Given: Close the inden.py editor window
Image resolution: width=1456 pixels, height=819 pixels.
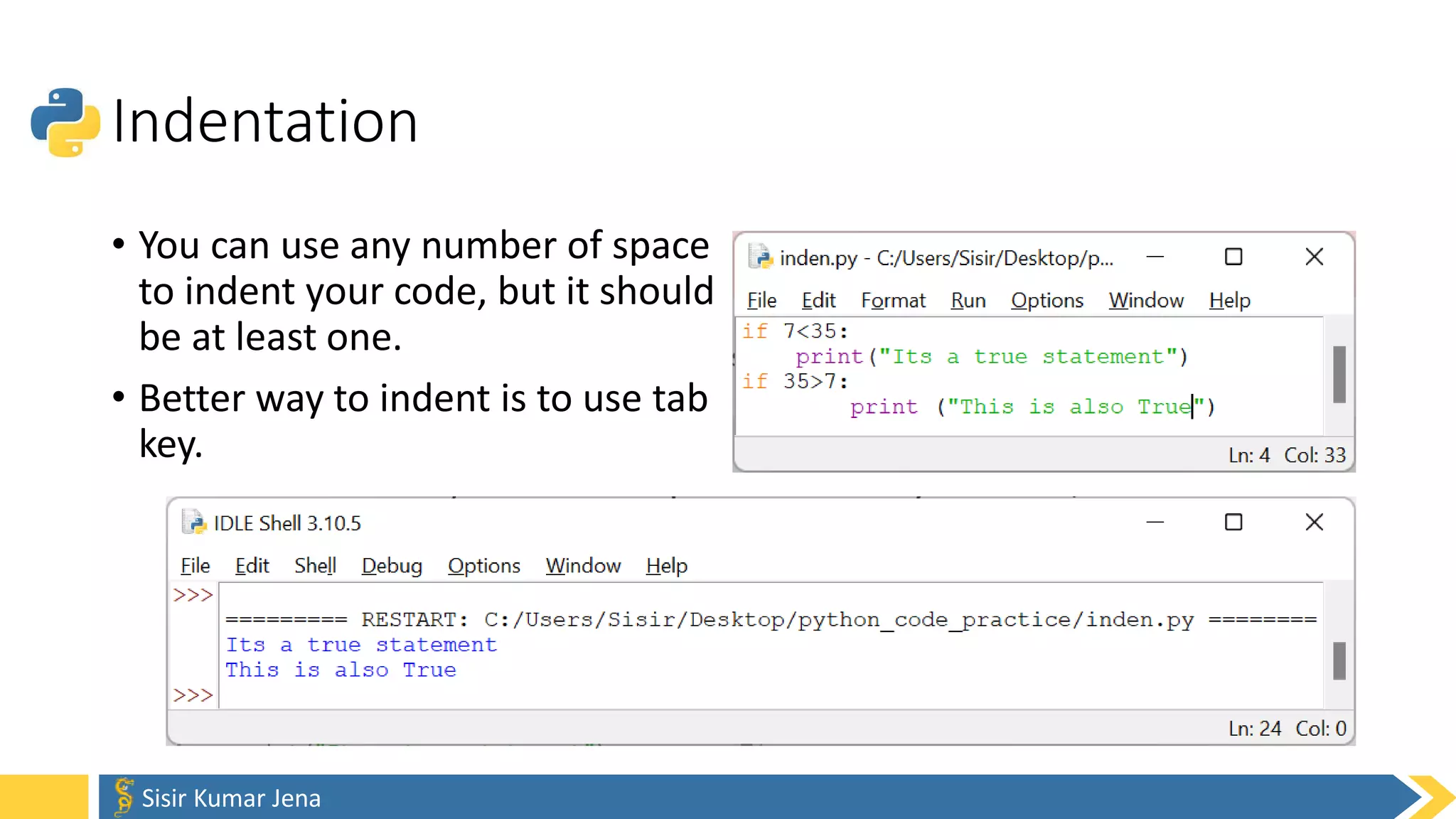Looking at the screenshot, I should click(1315, 257).
